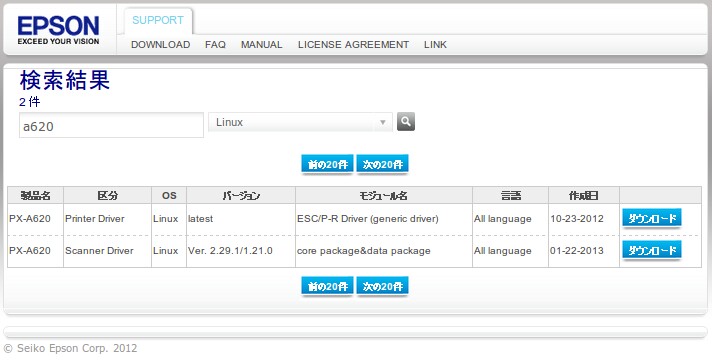Click the upper 次の20件 button
This screenshot has width=712, height=361.
(382, 164)
